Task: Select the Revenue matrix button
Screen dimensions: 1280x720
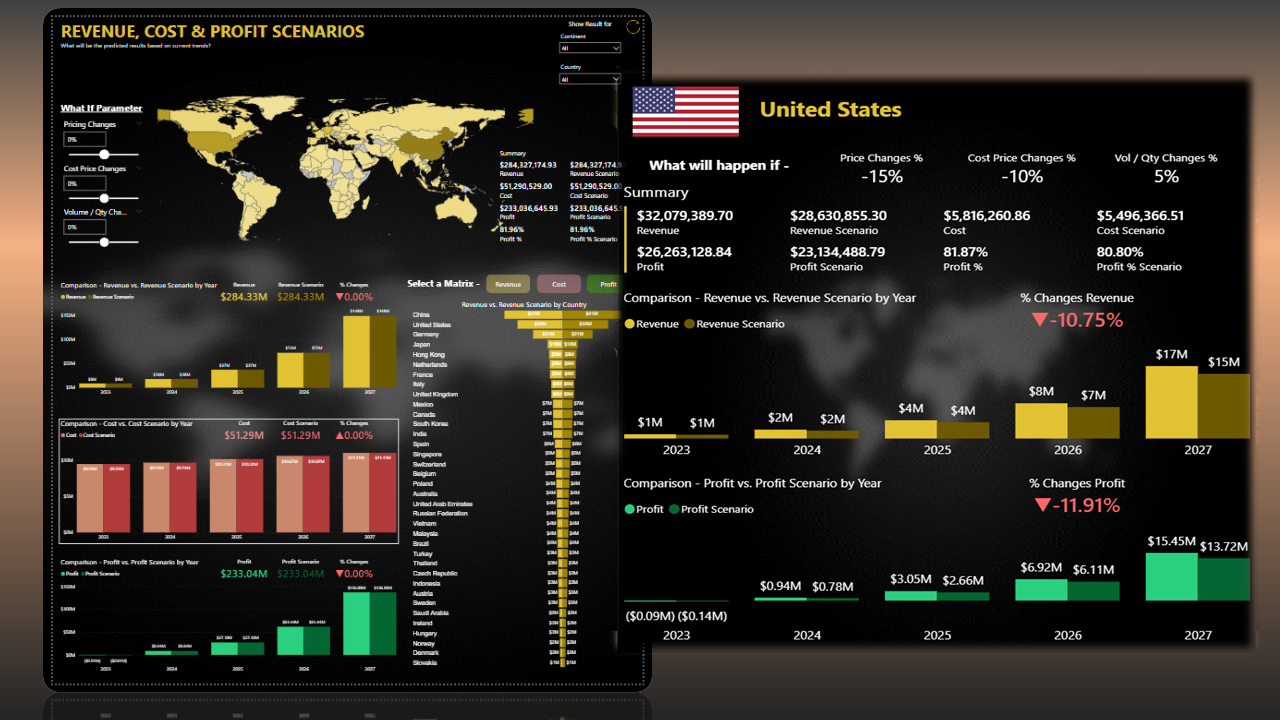Action: point(508,284)
